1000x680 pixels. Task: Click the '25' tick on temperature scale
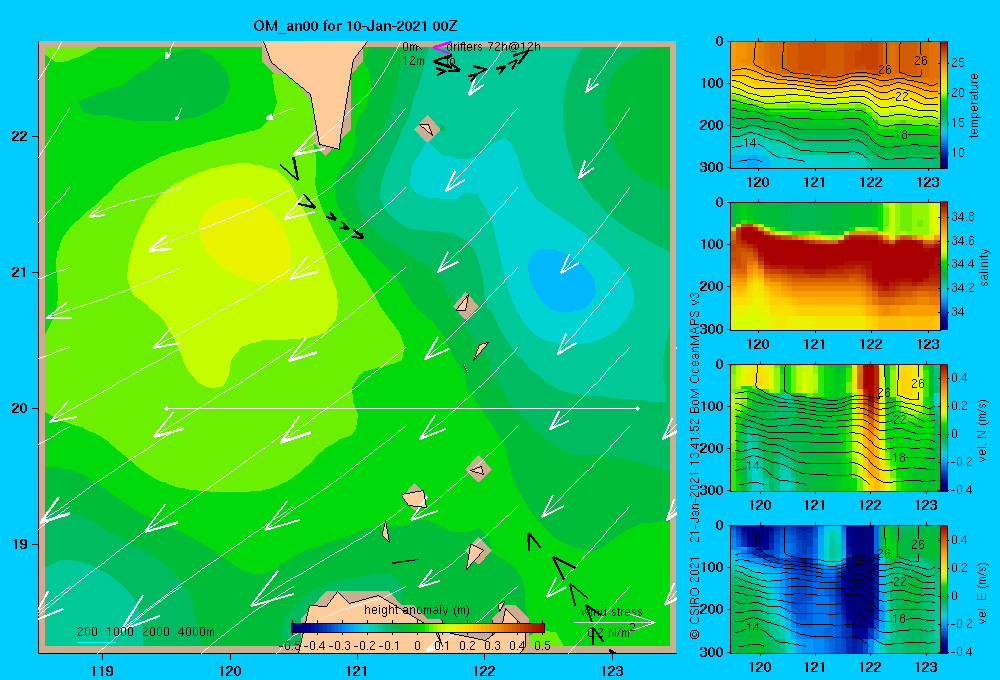point(958,63)
